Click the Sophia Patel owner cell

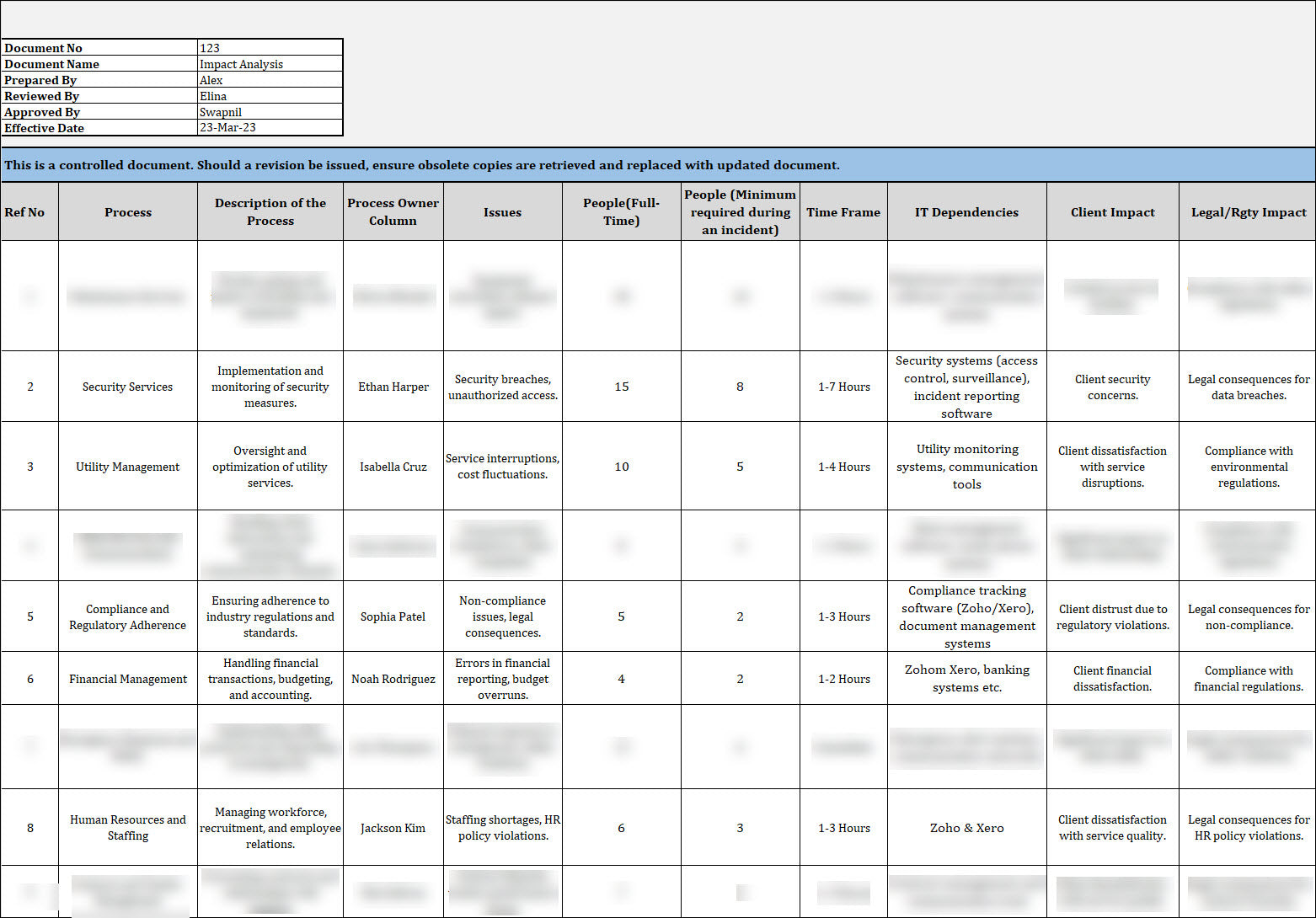393,616
